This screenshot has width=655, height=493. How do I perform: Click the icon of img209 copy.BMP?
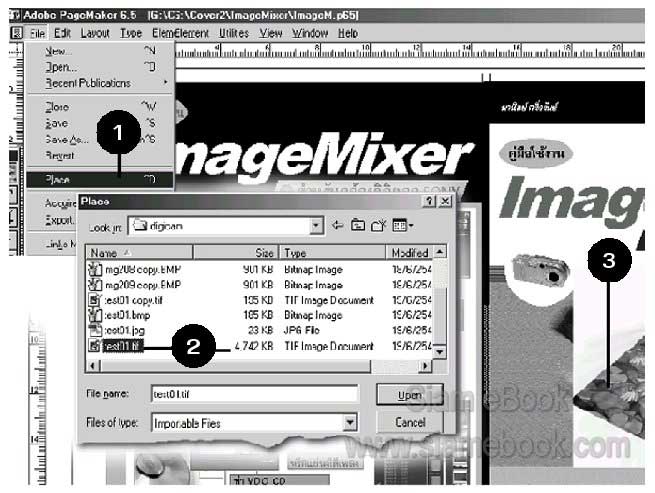[95, 285]
